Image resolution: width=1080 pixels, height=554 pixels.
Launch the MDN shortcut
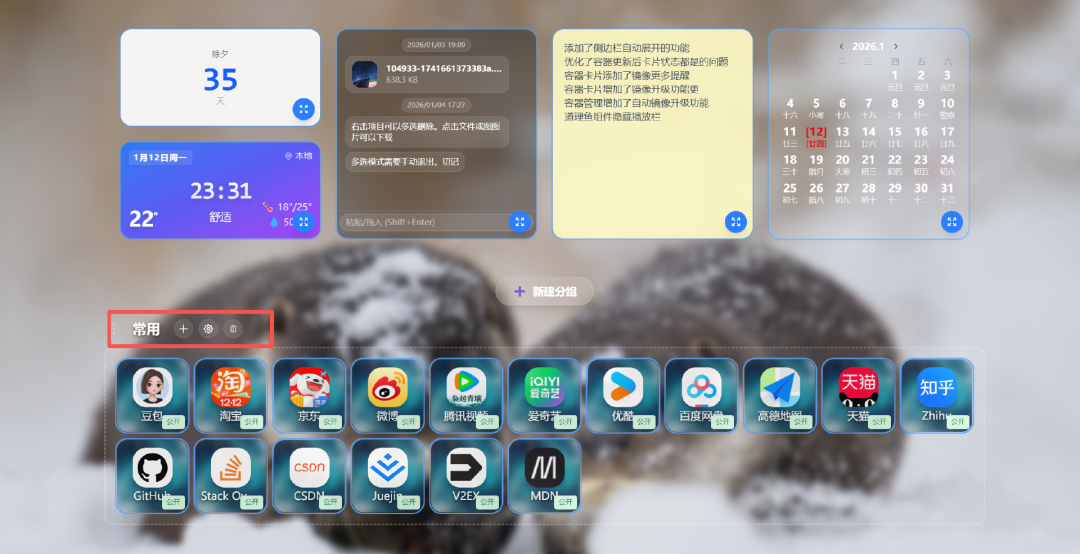tap(545, 476)
